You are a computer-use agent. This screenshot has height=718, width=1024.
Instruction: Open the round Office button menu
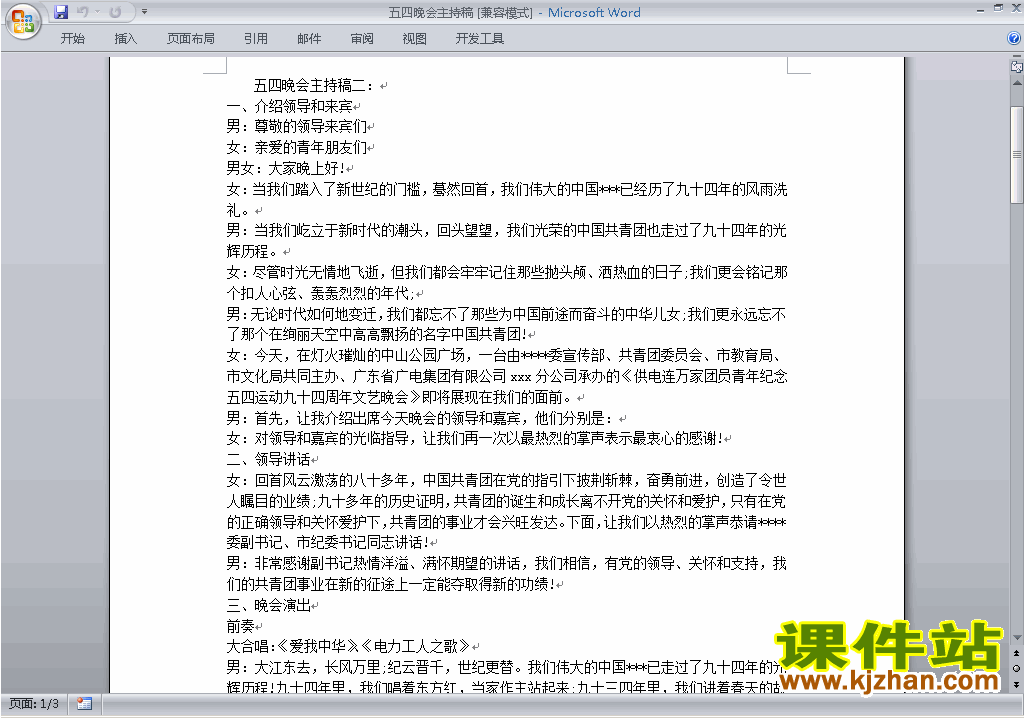(23, 22)
